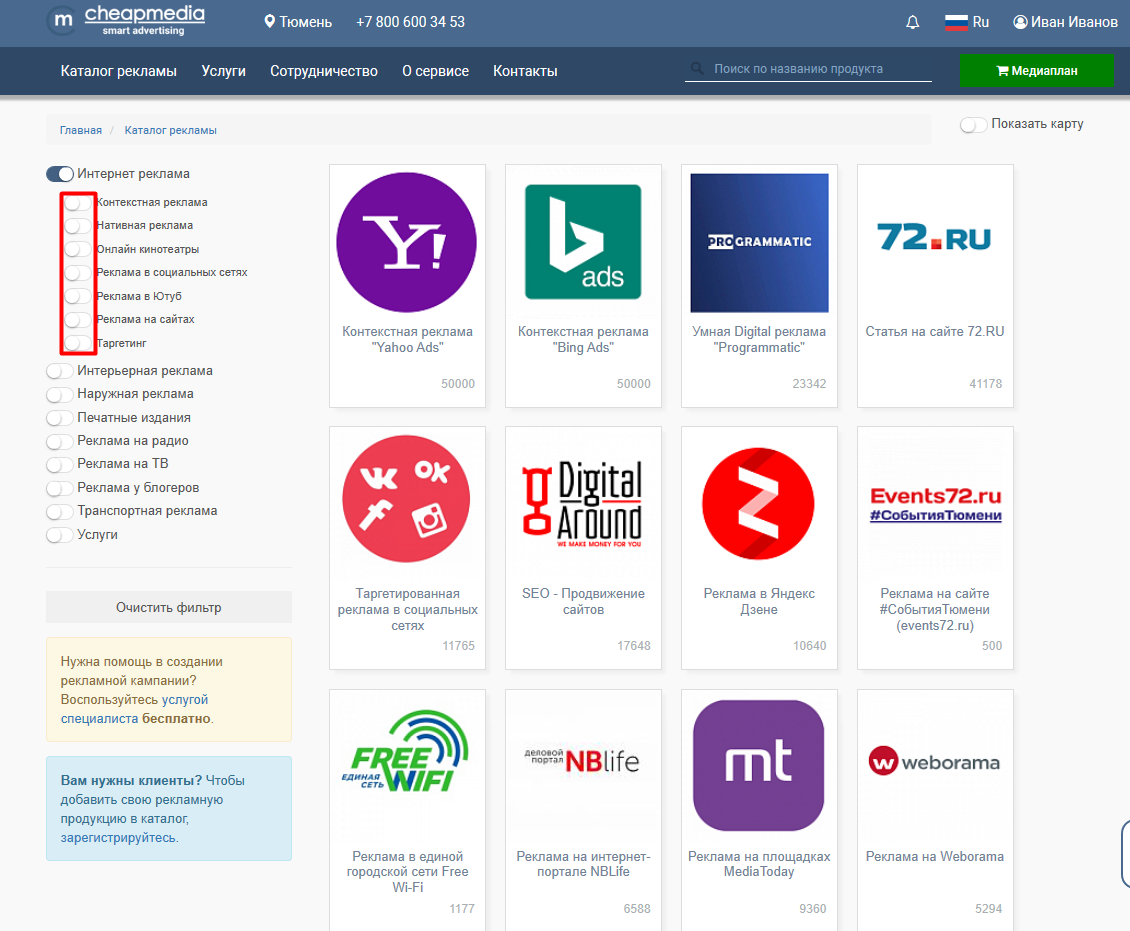Viewport: 1130px width, 931px height.
Task: Open SEO - Продвижение сайтов title
Action: click(583, 601)
